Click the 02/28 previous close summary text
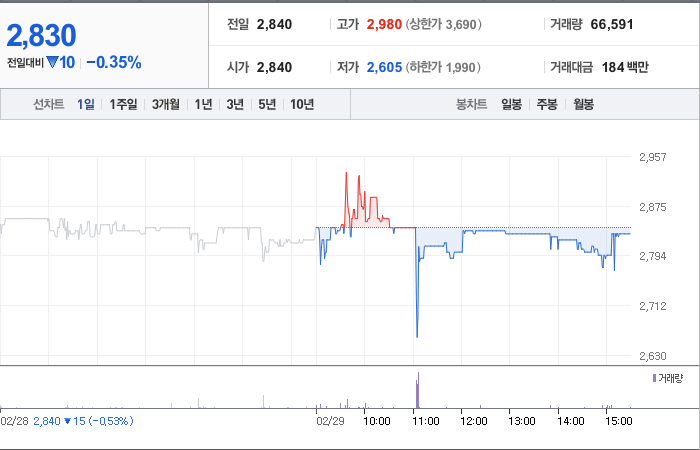The height and width of the screenshot is (450, 700). click(x=67, y=421)
